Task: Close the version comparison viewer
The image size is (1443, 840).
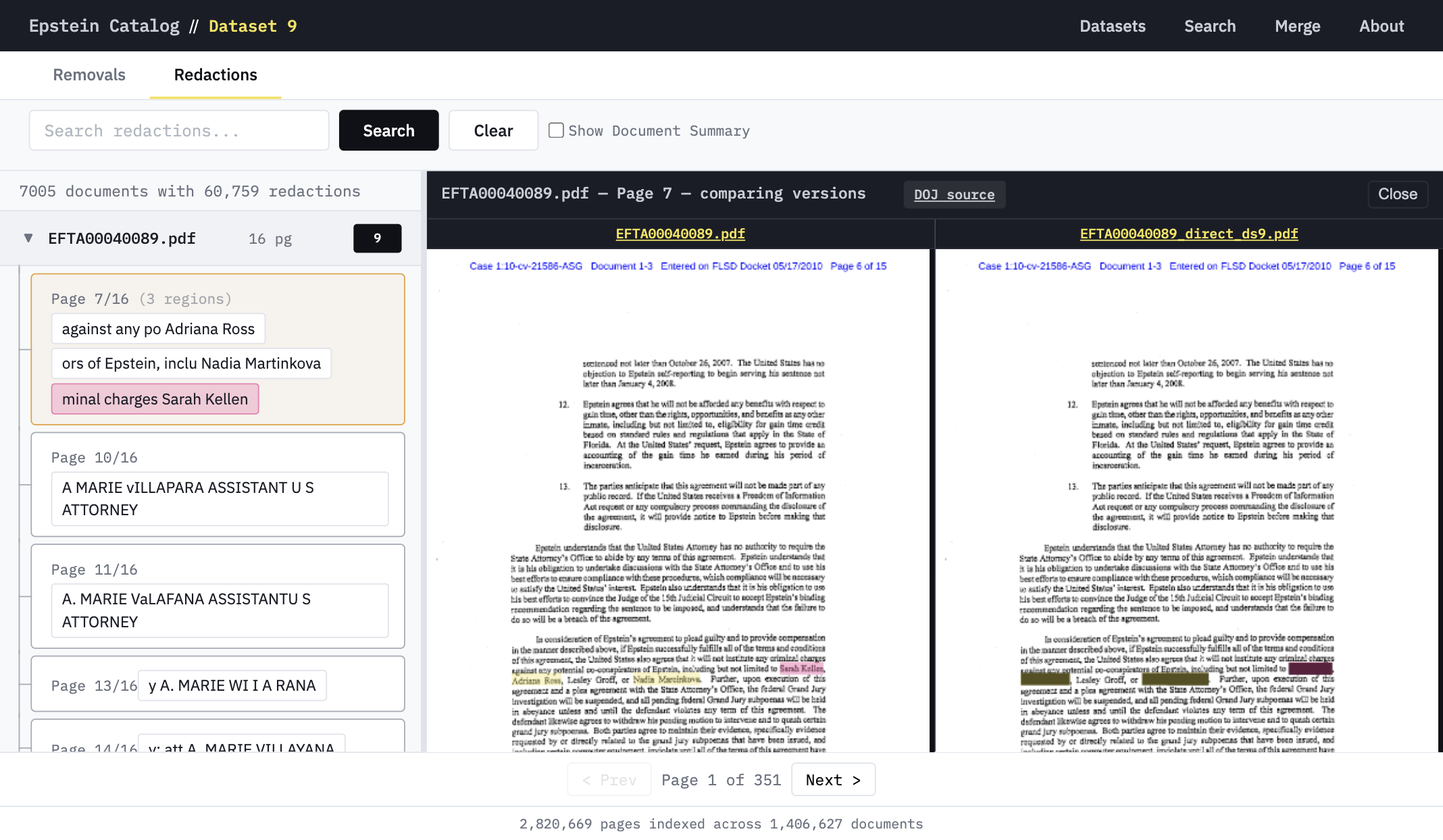Action: tap(1397, 194)
